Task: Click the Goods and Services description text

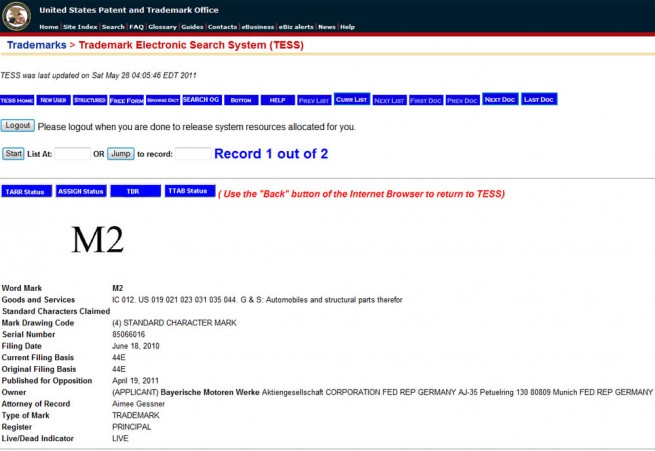Action: pyautogui.click(x=257, y=300)
